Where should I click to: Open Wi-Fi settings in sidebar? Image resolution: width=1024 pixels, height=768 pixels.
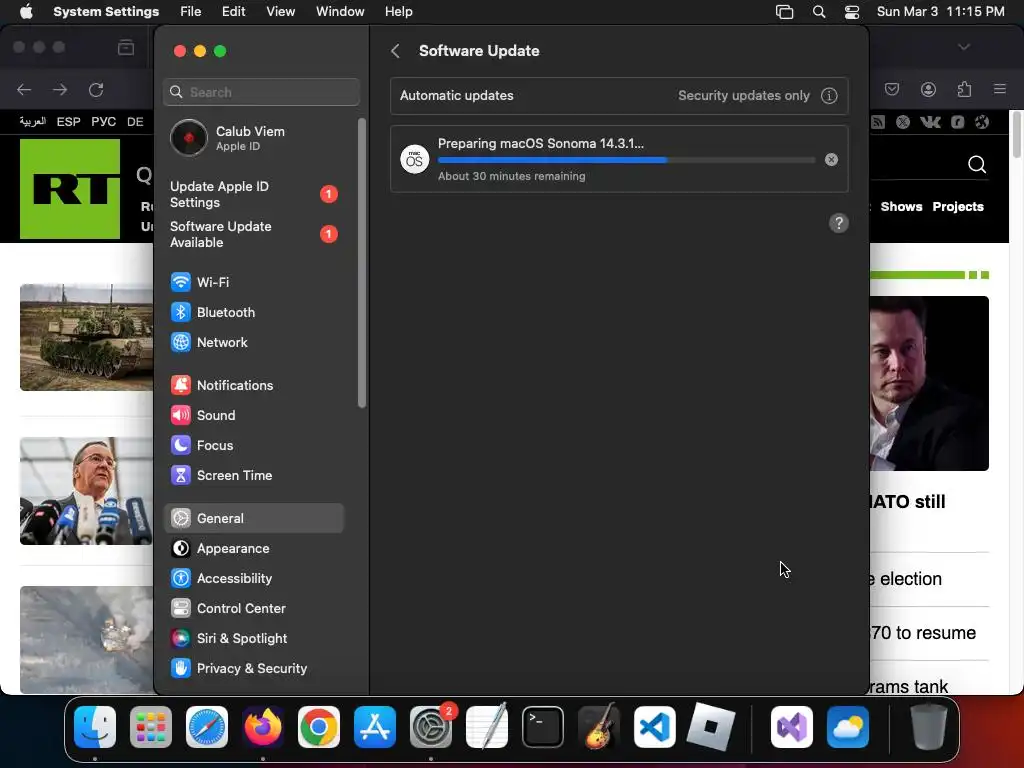tap(253, 282)
